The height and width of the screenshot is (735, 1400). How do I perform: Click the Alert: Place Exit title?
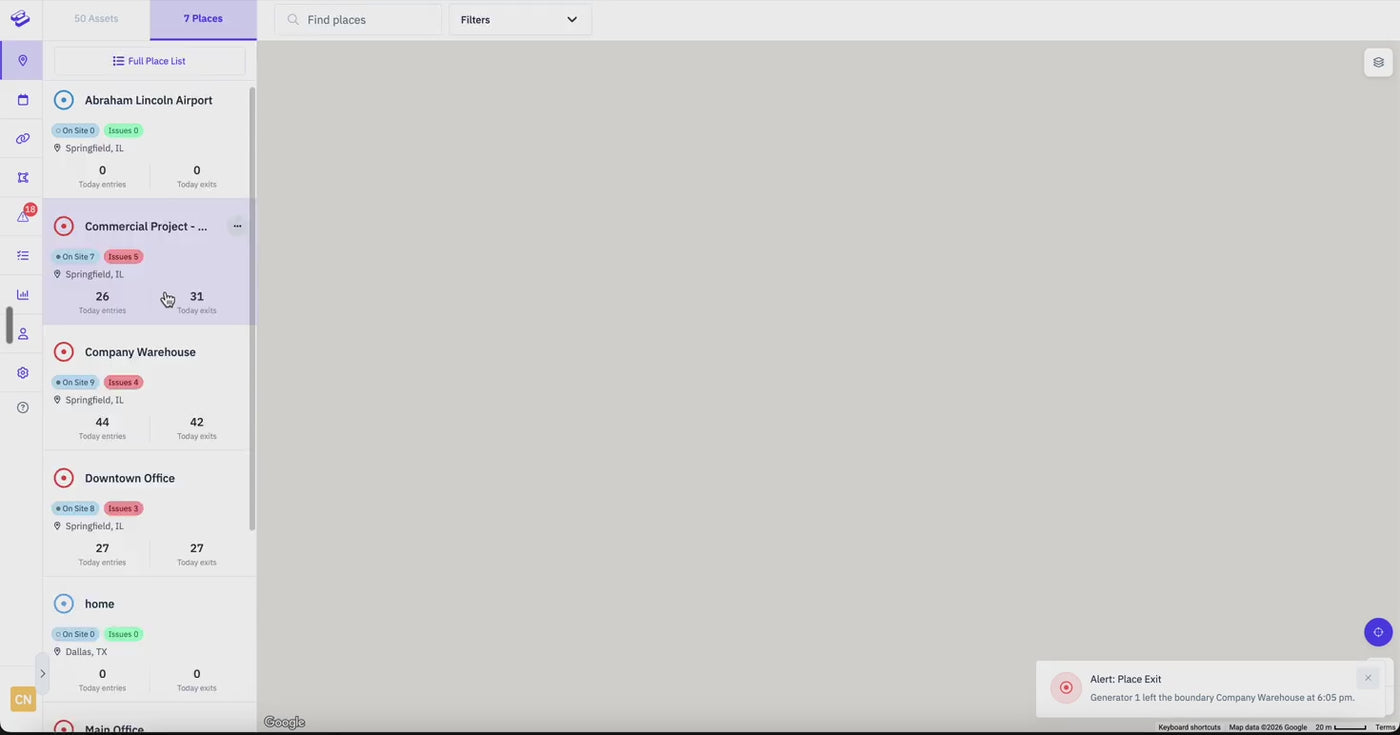tap(1126, 679)
